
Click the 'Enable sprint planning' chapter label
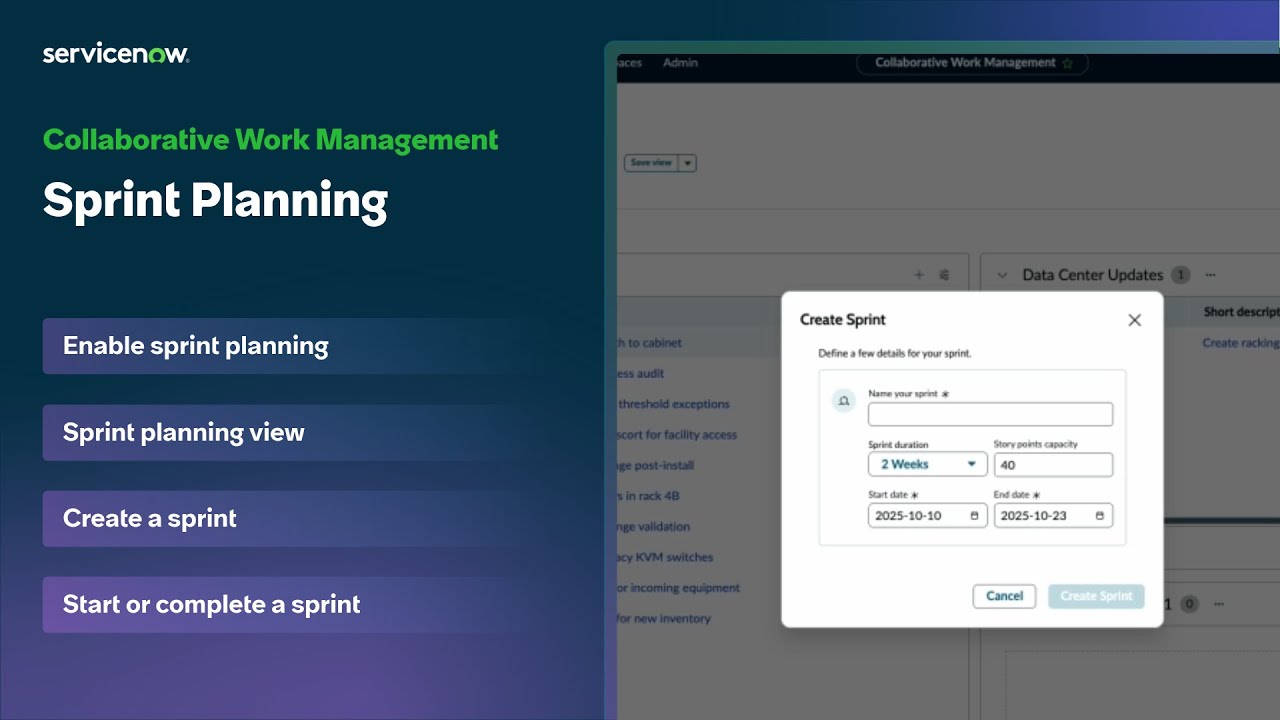click(x=196, y=346)
